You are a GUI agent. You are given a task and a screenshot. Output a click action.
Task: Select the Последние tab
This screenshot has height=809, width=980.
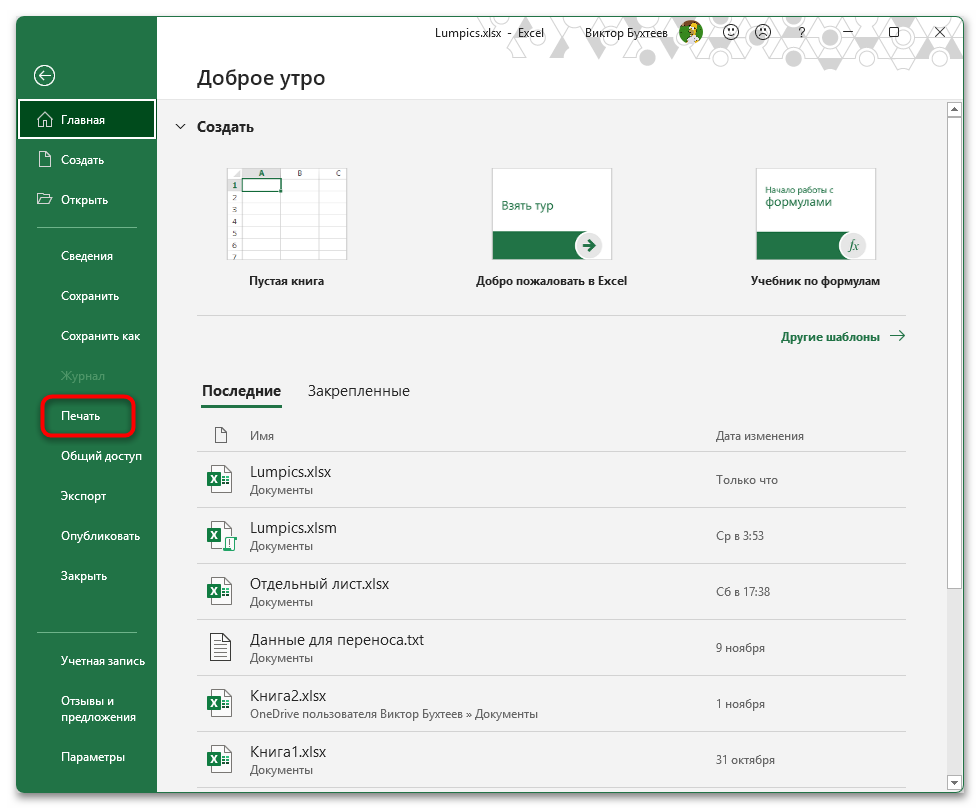[241, 391]
